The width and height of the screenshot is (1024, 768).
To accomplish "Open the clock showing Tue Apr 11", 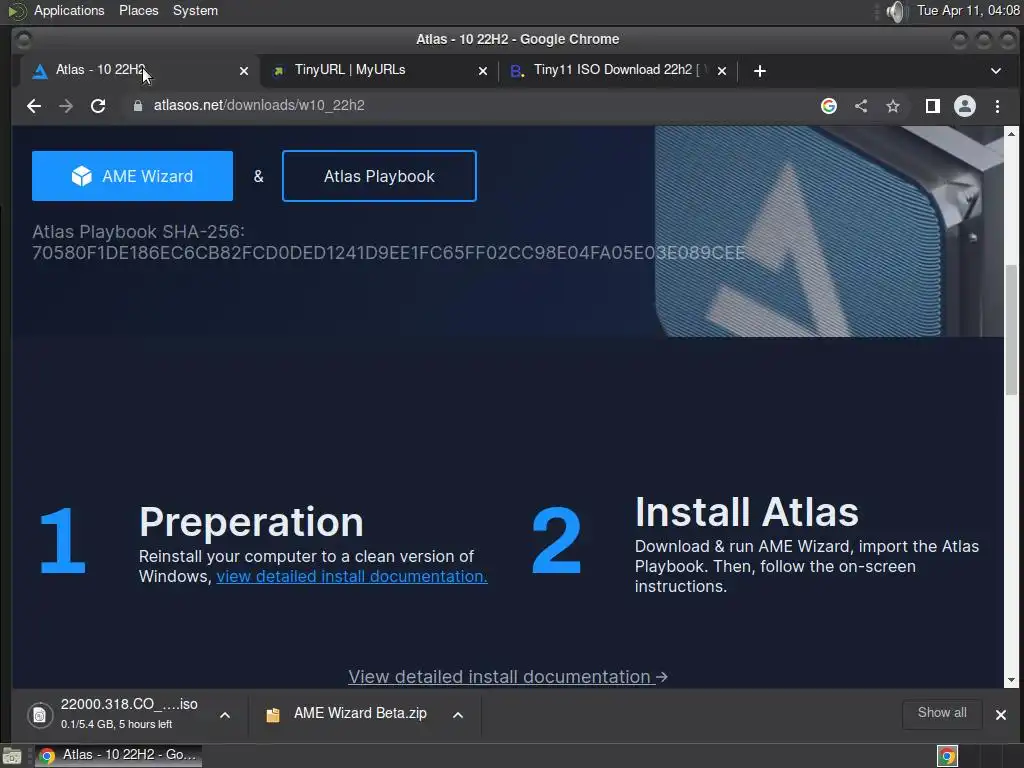I will pos(968,10).
